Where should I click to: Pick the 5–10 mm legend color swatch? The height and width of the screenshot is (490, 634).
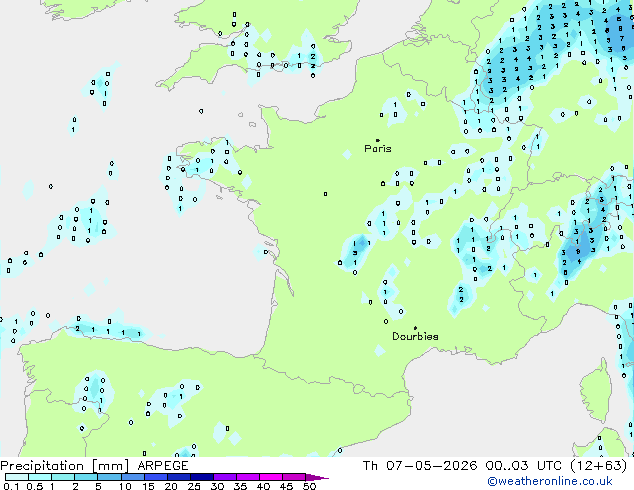coord(110,477)
